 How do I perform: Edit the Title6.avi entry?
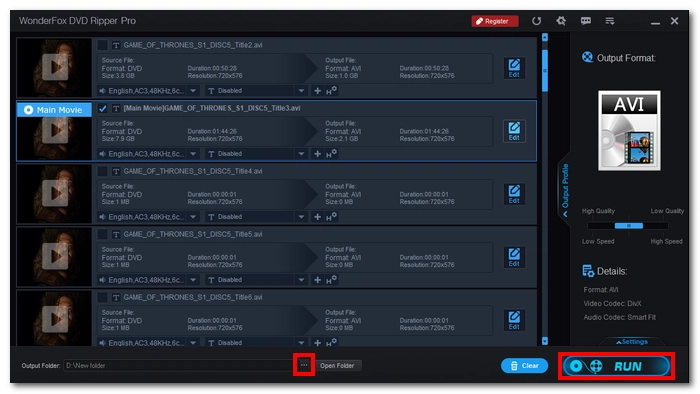[x=514, y=320]
